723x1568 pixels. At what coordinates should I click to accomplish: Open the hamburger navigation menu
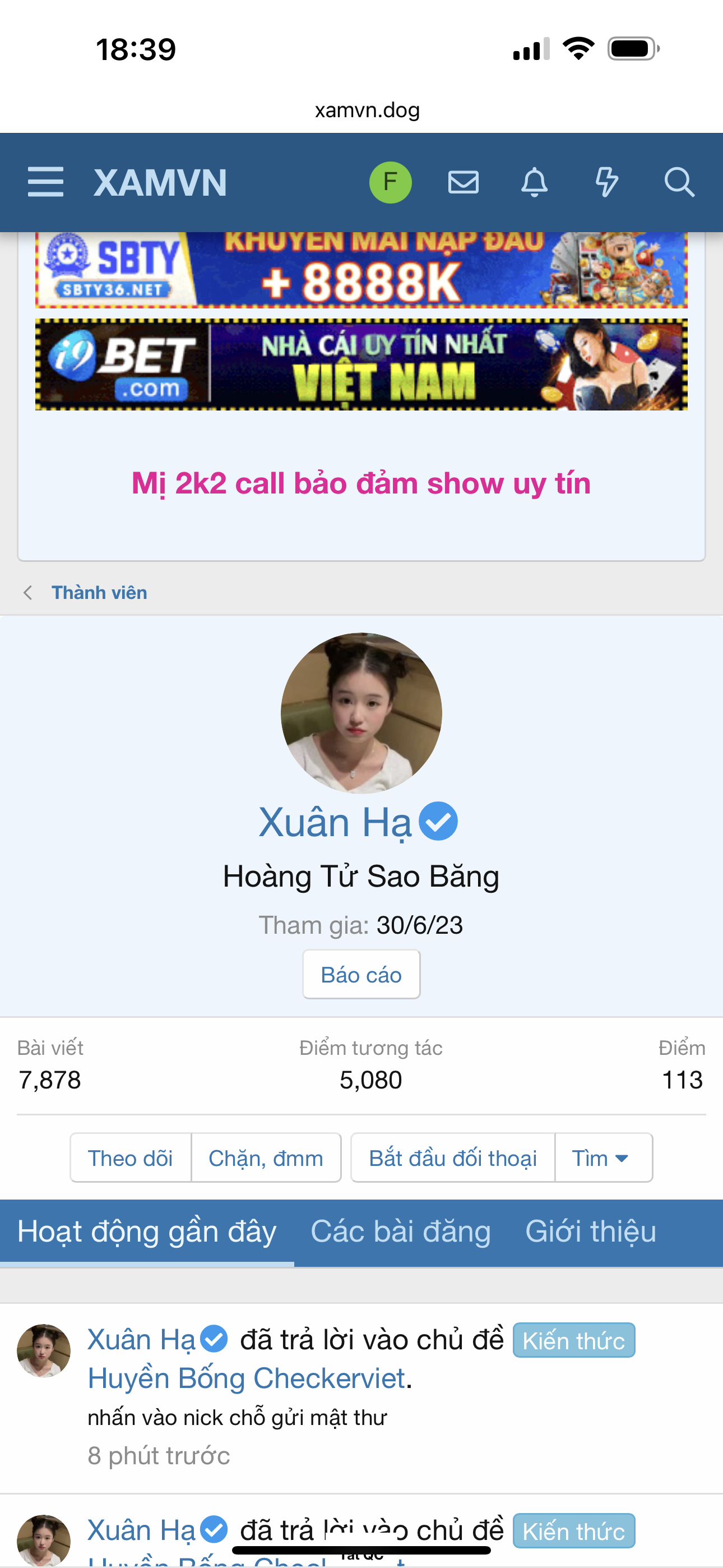point(45,182)
